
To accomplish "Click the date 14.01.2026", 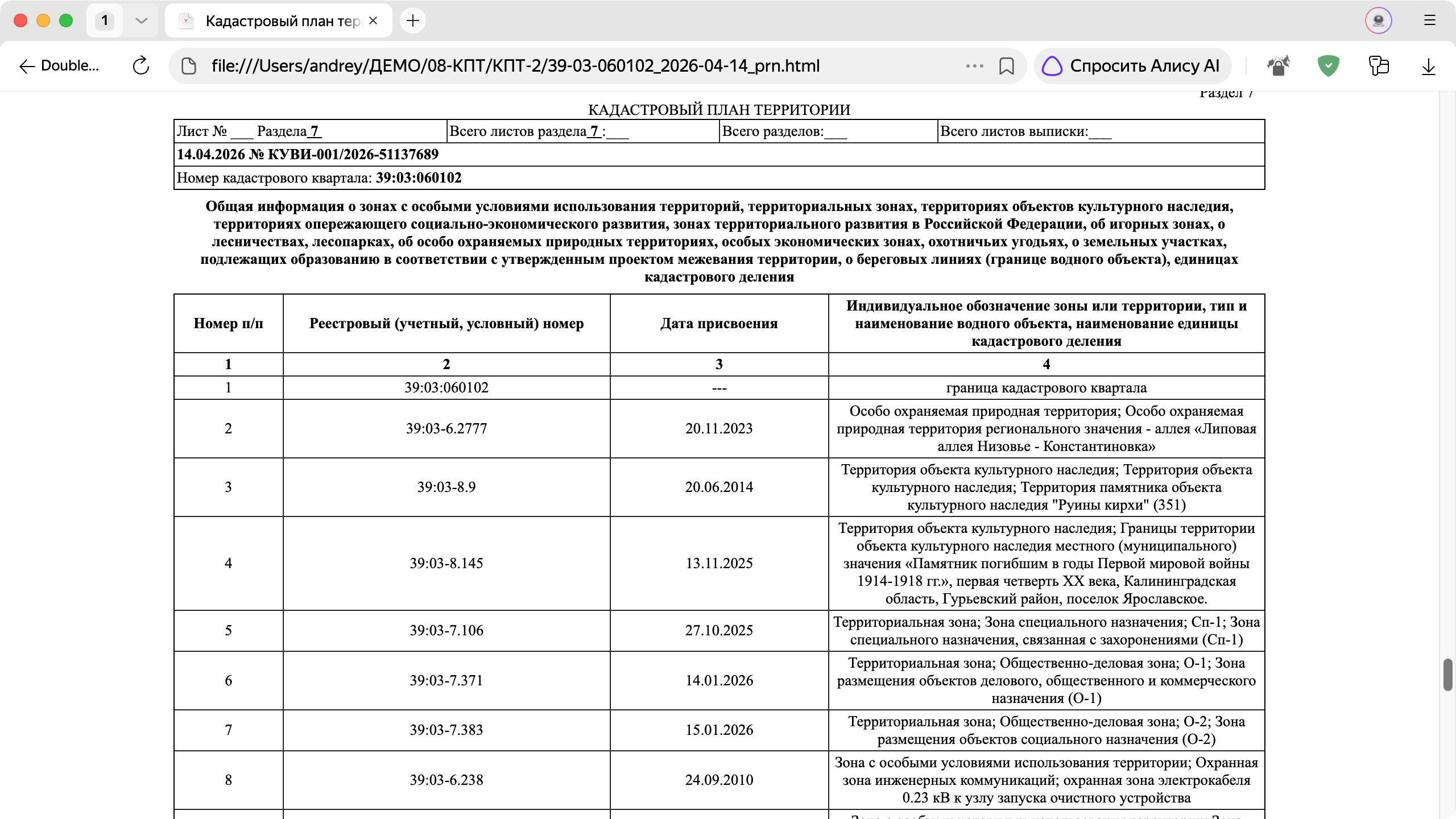I will 719,680.
